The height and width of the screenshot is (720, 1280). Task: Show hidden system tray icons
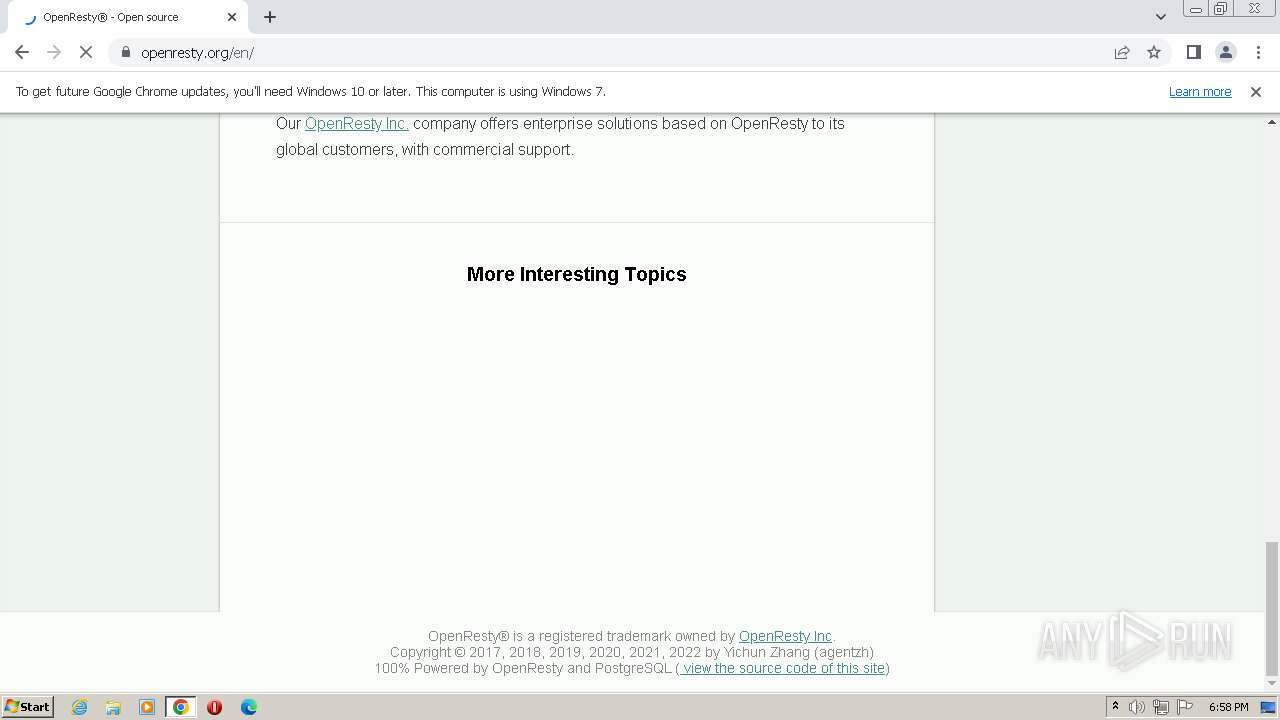click(1115, 707)
